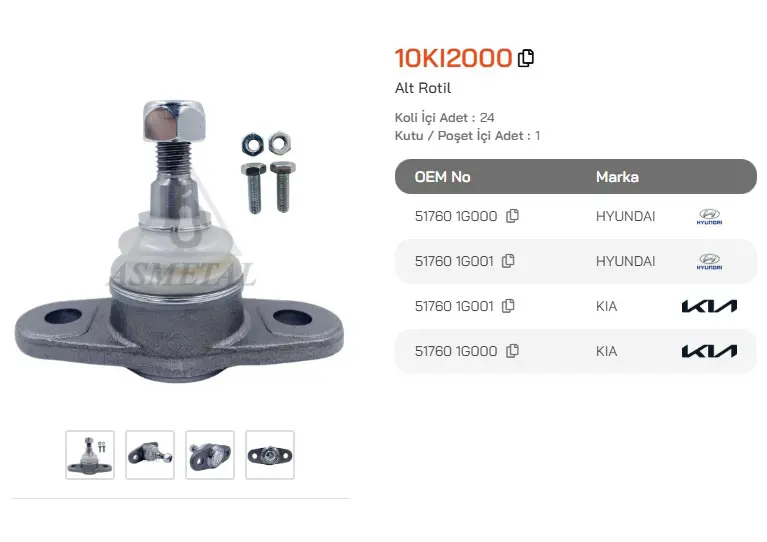Copy product code 10KI2000 via copy icon
This screenshot has height=542, width=767.
pos(526,58)
